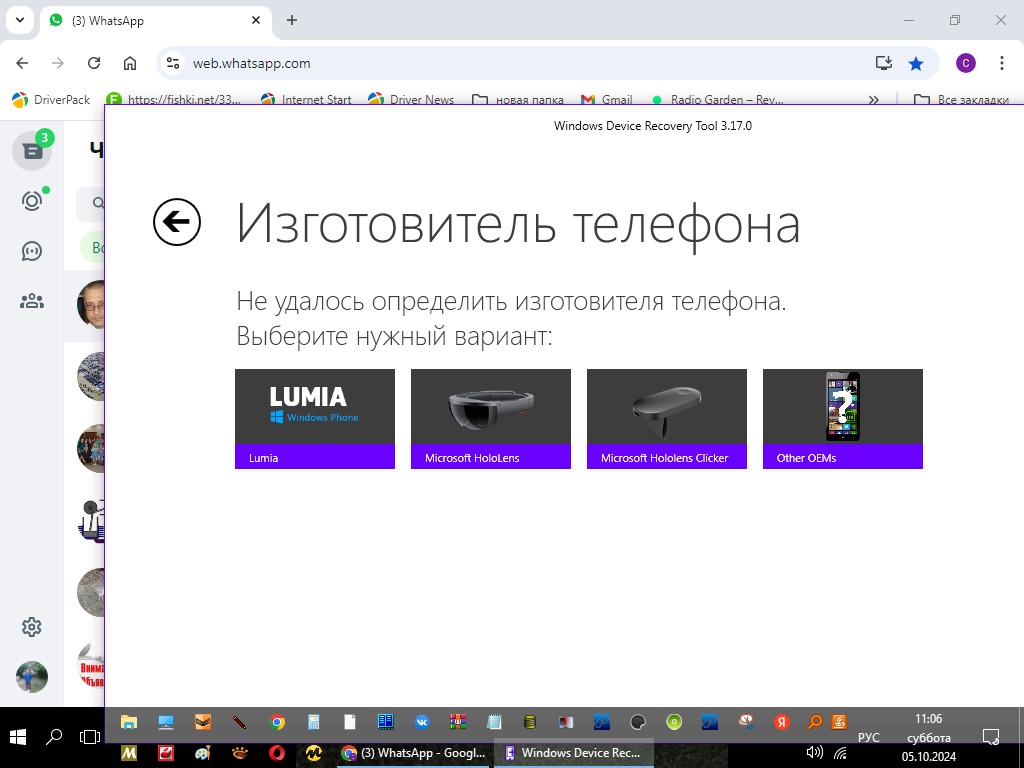
Task: Launch Chrome from taskbar toolbar
Action: (278, 722)
